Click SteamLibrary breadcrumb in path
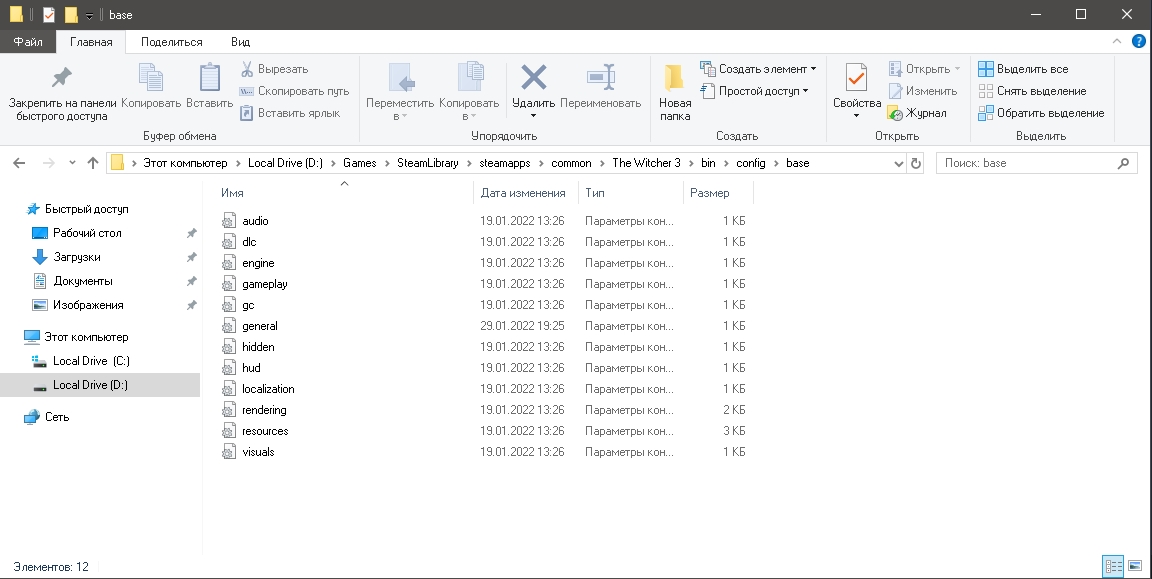 coord(428,163)
